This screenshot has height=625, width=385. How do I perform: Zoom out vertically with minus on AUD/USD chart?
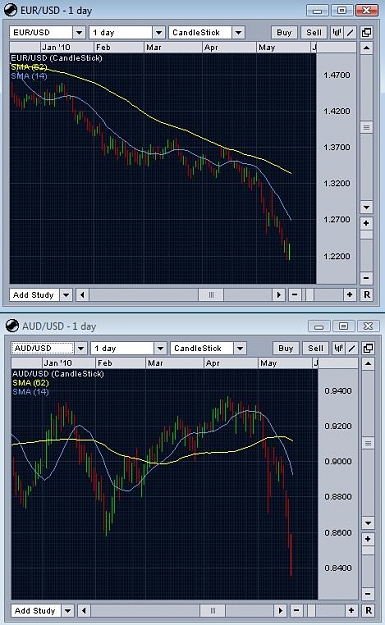[x=368, y=594]
